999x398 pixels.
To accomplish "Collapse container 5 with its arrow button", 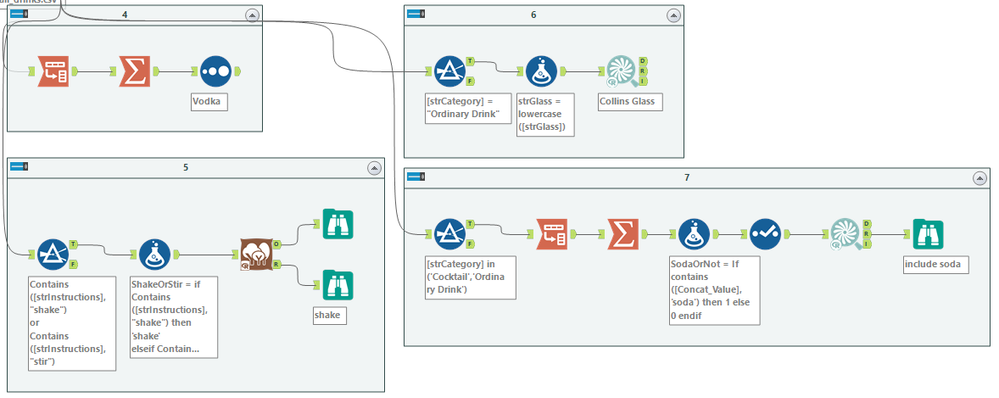I will 374,168.
